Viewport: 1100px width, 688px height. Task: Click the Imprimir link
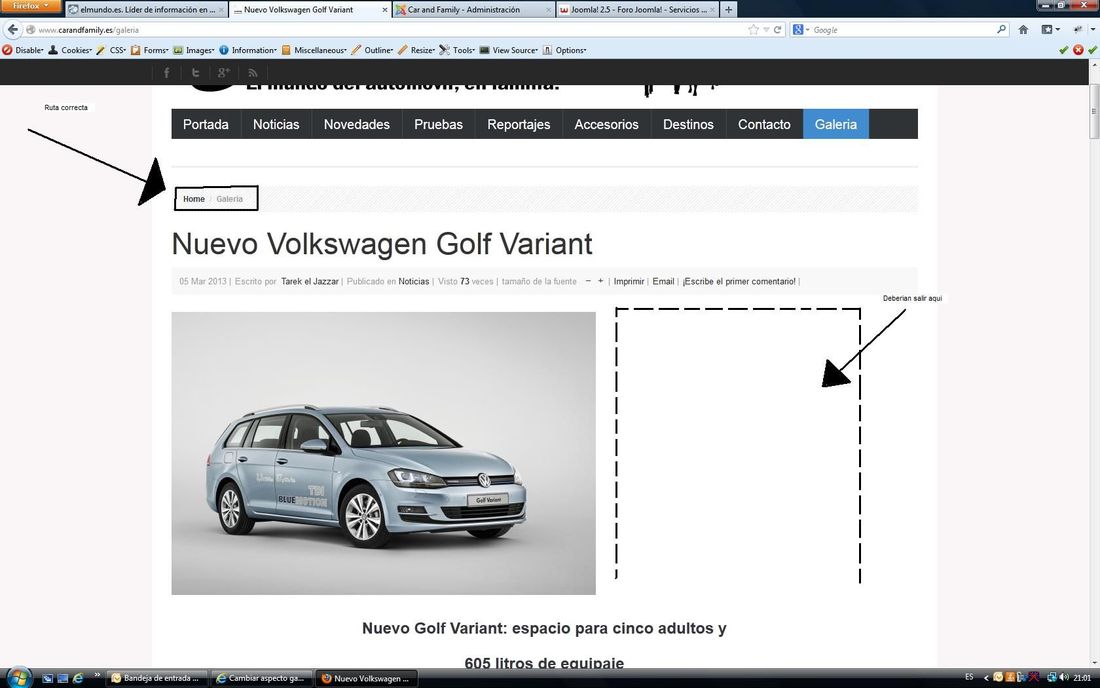click(x=629, y=281)
